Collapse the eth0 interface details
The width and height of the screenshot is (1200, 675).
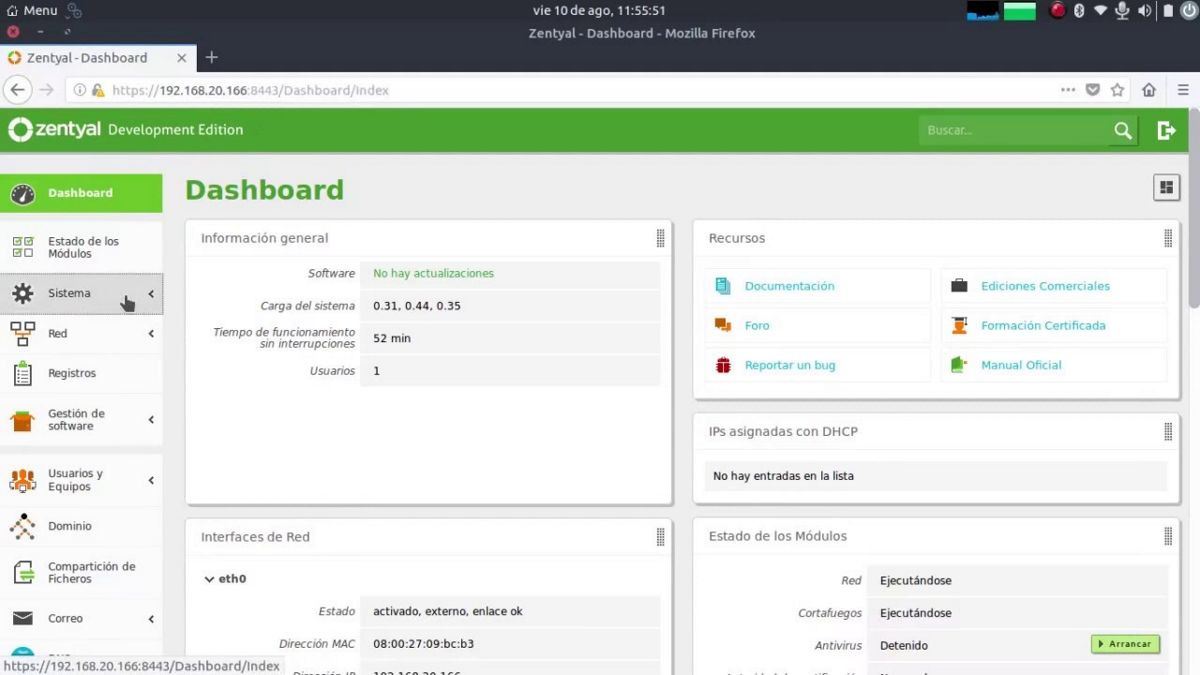(209, 578)
